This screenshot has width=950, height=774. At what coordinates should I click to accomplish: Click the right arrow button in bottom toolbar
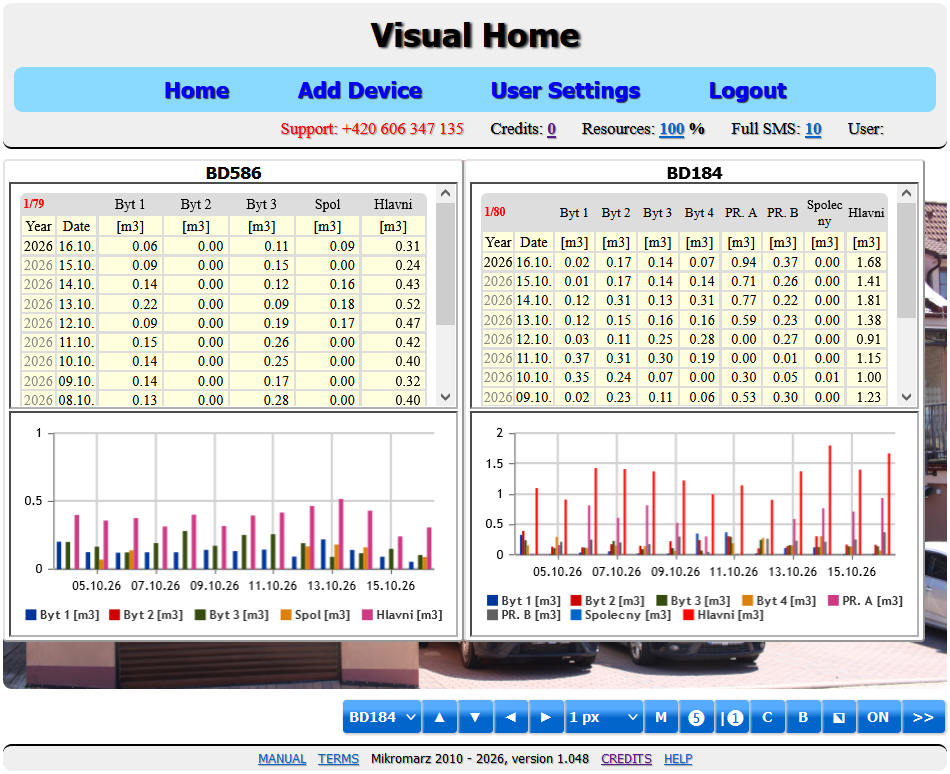click(x=546, y=717)
